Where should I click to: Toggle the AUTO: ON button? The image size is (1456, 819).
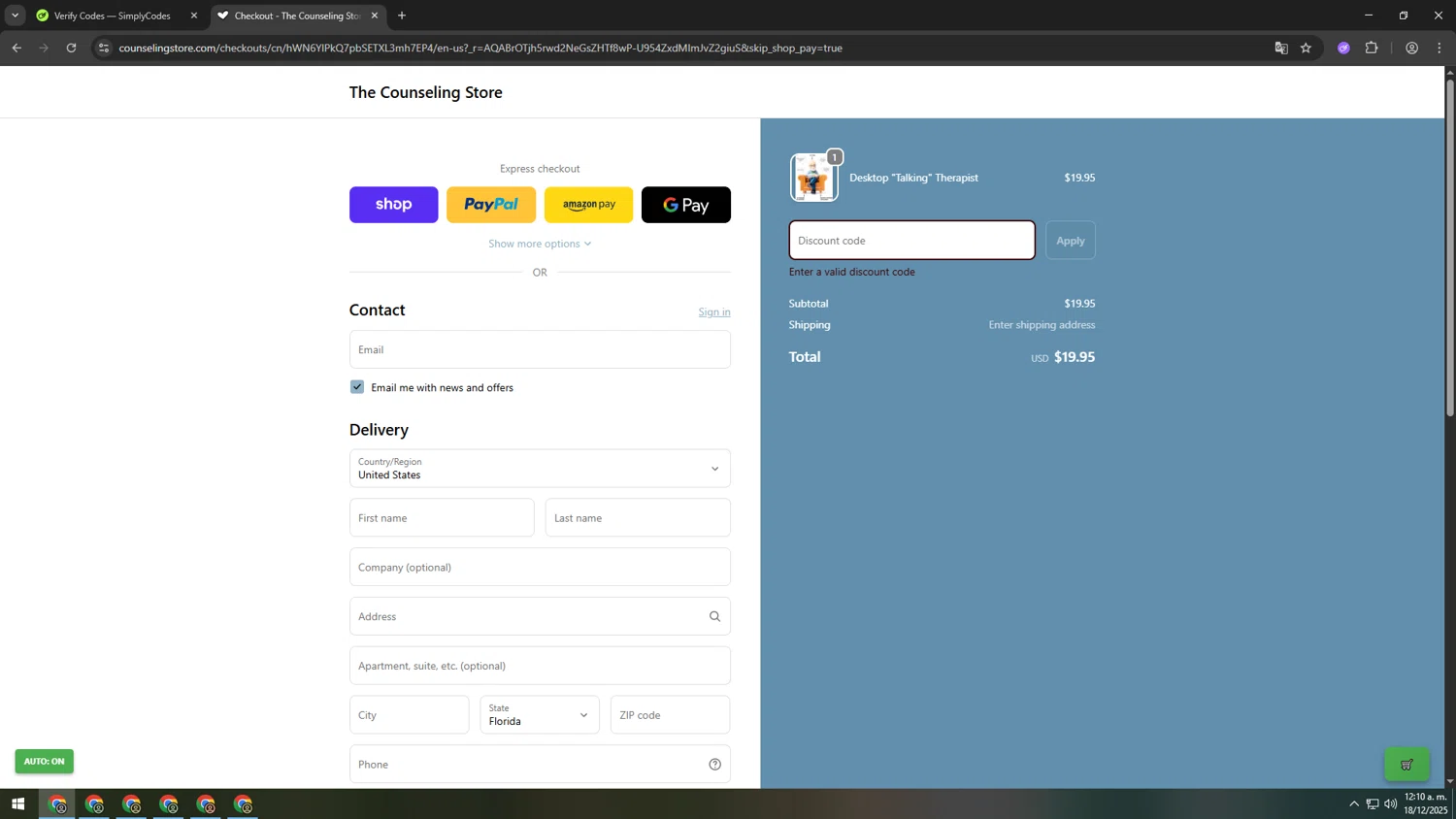[x=45, y=762]
